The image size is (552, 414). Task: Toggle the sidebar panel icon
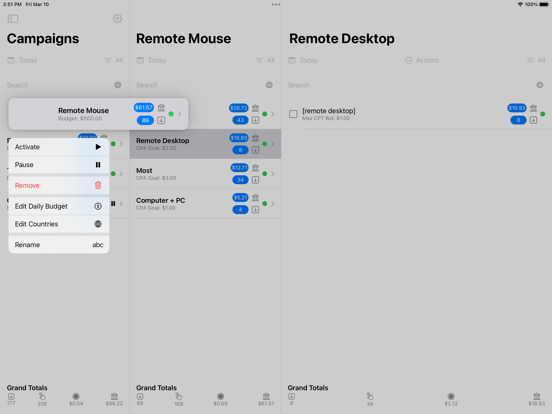13,19
